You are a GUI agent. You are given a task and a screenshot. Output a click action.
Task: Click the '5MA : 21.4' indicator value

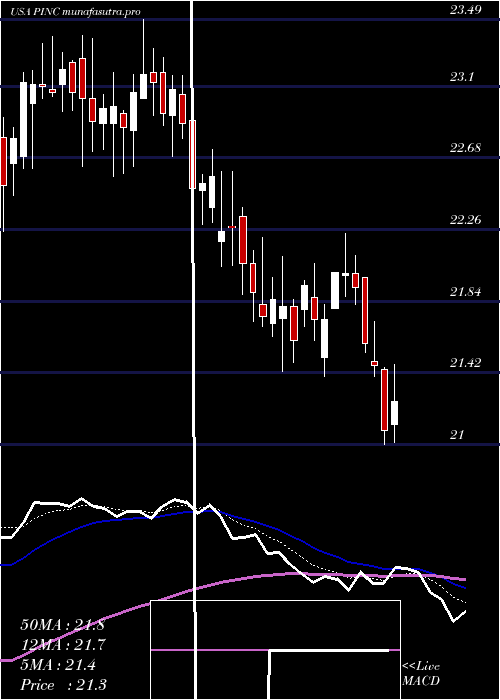(58, 665)
